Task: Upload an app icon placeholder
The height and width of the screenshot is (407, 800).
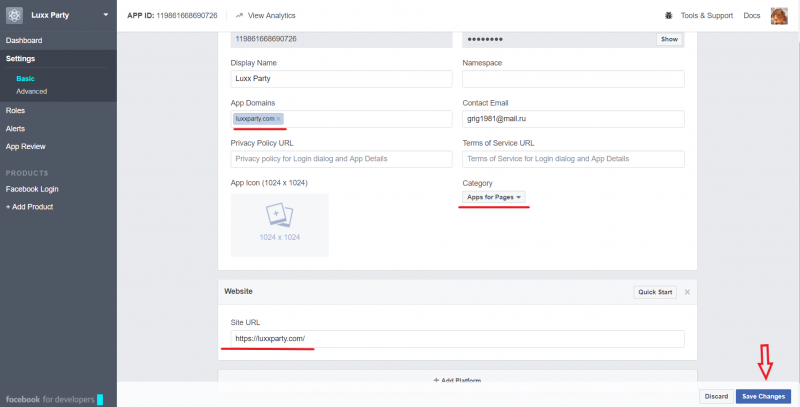Action: tap(280, 225)
